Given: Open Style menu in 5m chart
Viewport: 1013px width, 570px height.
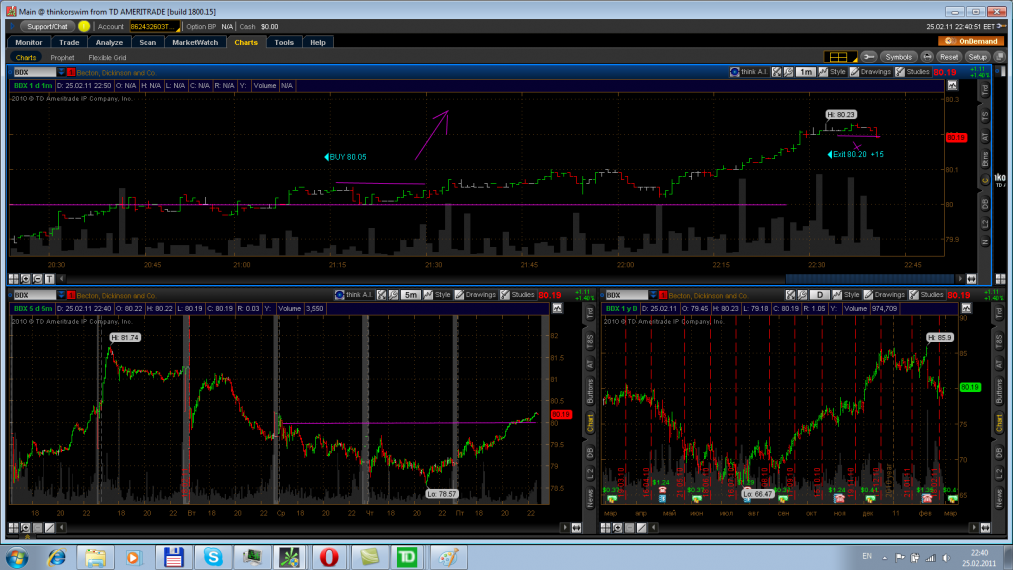Looking at the screenshot, I should point(437,295).
